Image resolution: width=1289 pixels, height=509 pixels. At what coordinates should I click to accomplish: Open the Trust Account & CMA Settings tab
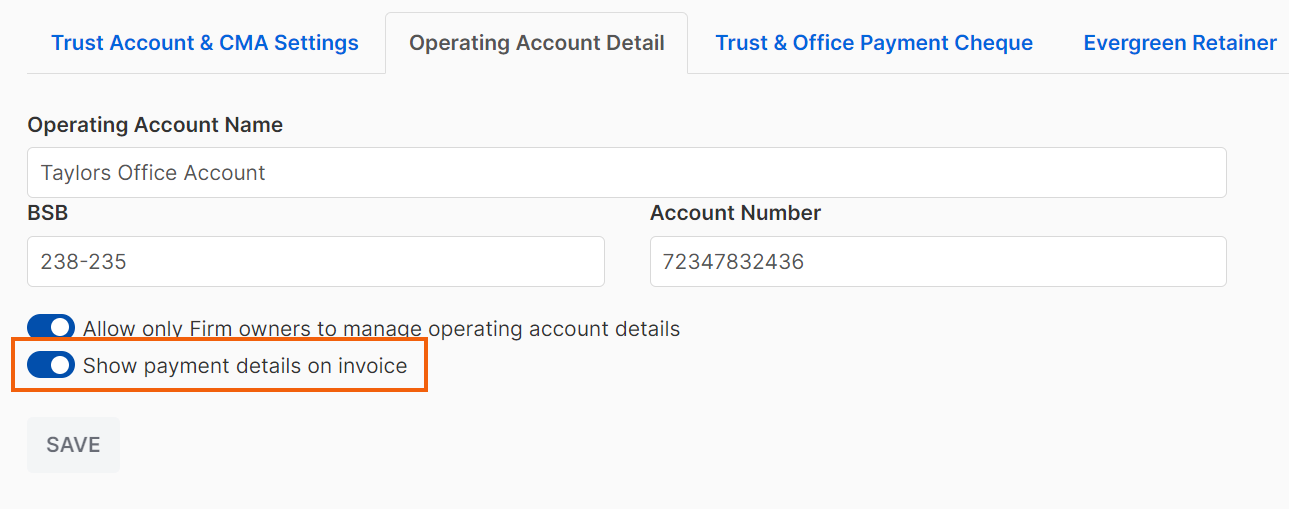[205, 43]
